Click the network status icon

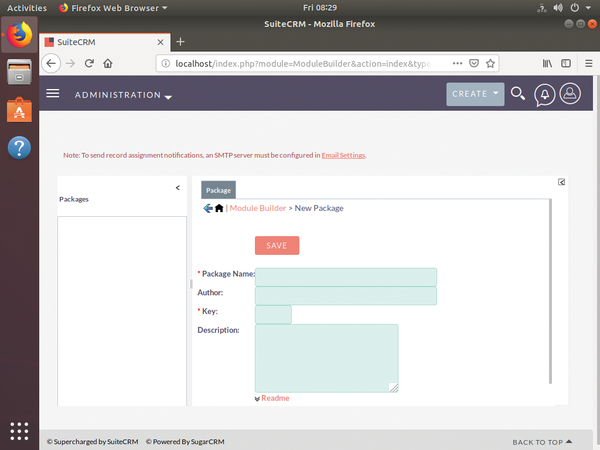pyautogui.click(x=542, y=8)
